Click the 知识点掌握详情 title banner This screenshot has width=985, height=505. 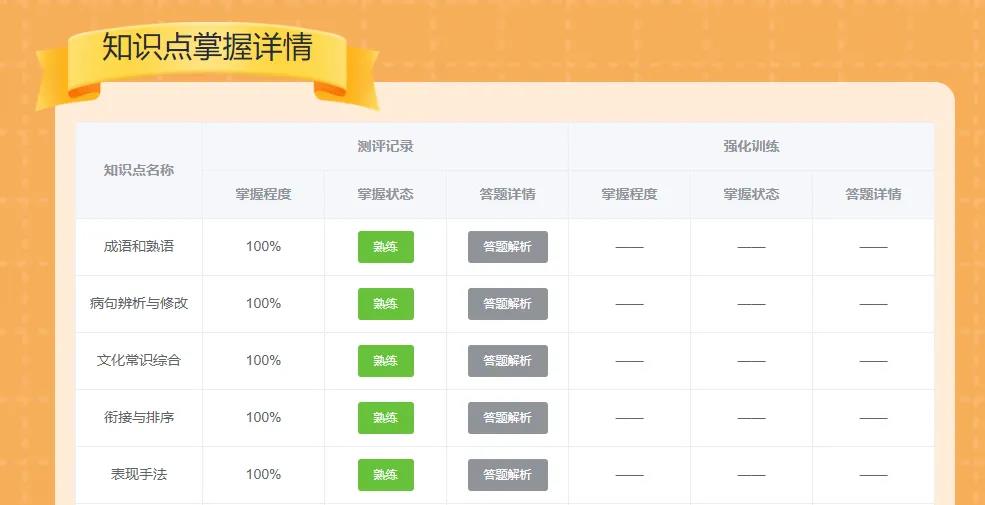(207, 48)
